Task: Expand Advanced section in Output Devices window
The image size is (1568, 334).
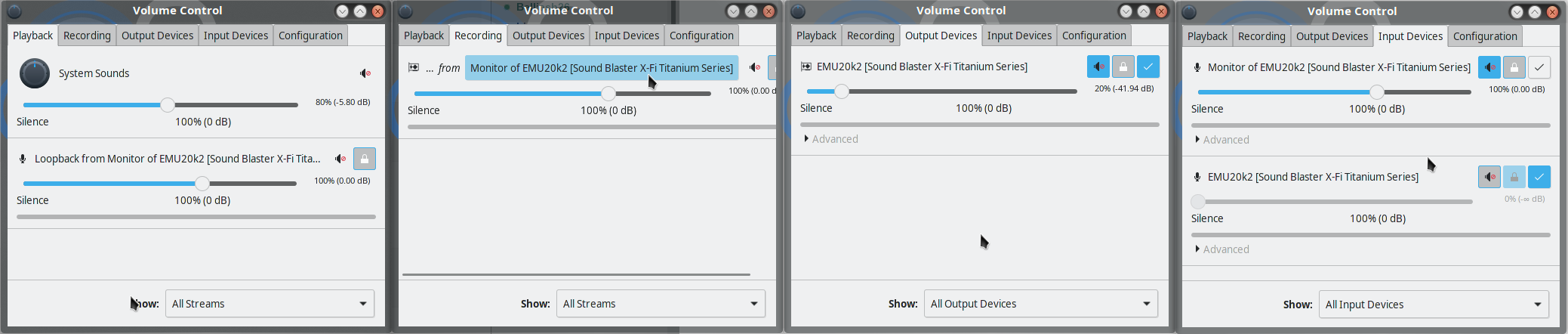Action: [830, 139]
